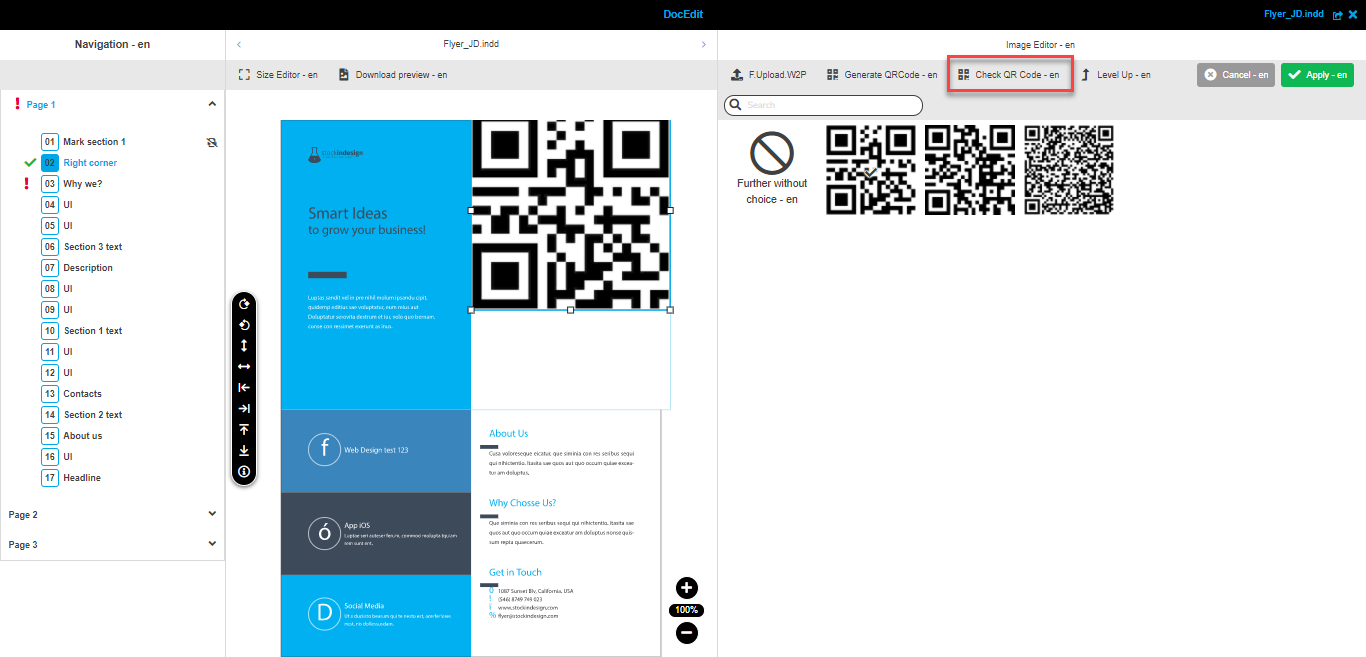Toggle visibility of Mark section 1
Screen dimensions: 1366x657
point(211,141)
